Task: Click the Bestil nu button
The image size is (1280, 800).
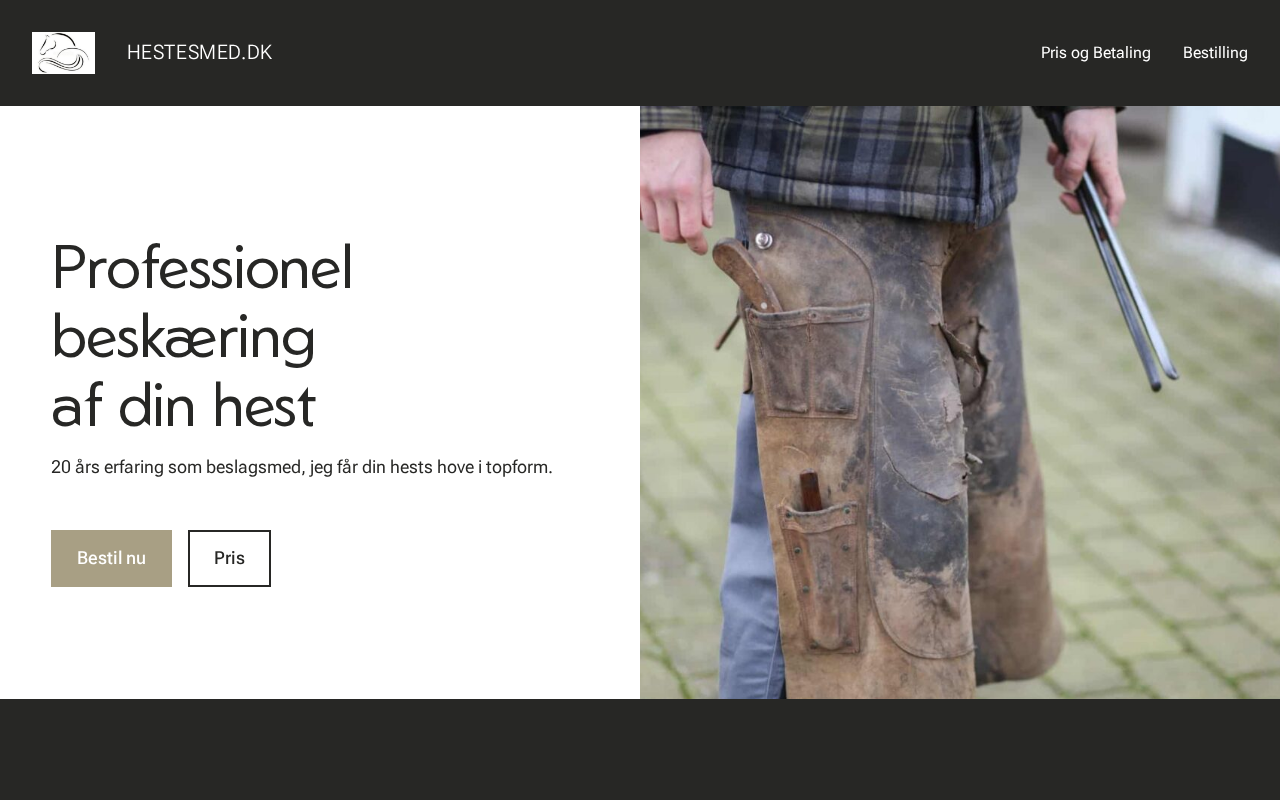Action: point(111,558)
